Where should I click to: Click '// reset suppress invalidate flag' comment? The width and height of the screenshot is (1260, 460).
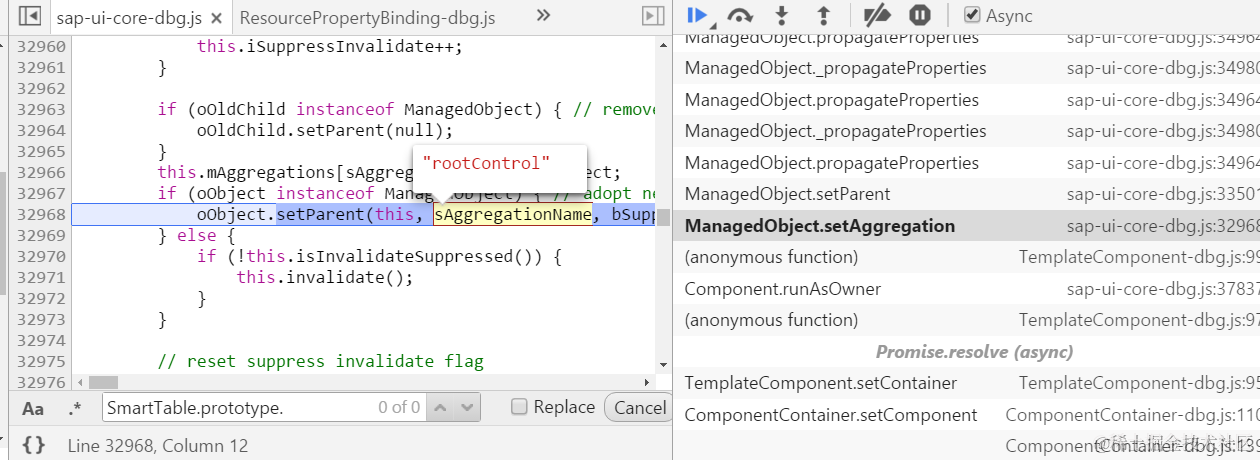pos(320,362)
